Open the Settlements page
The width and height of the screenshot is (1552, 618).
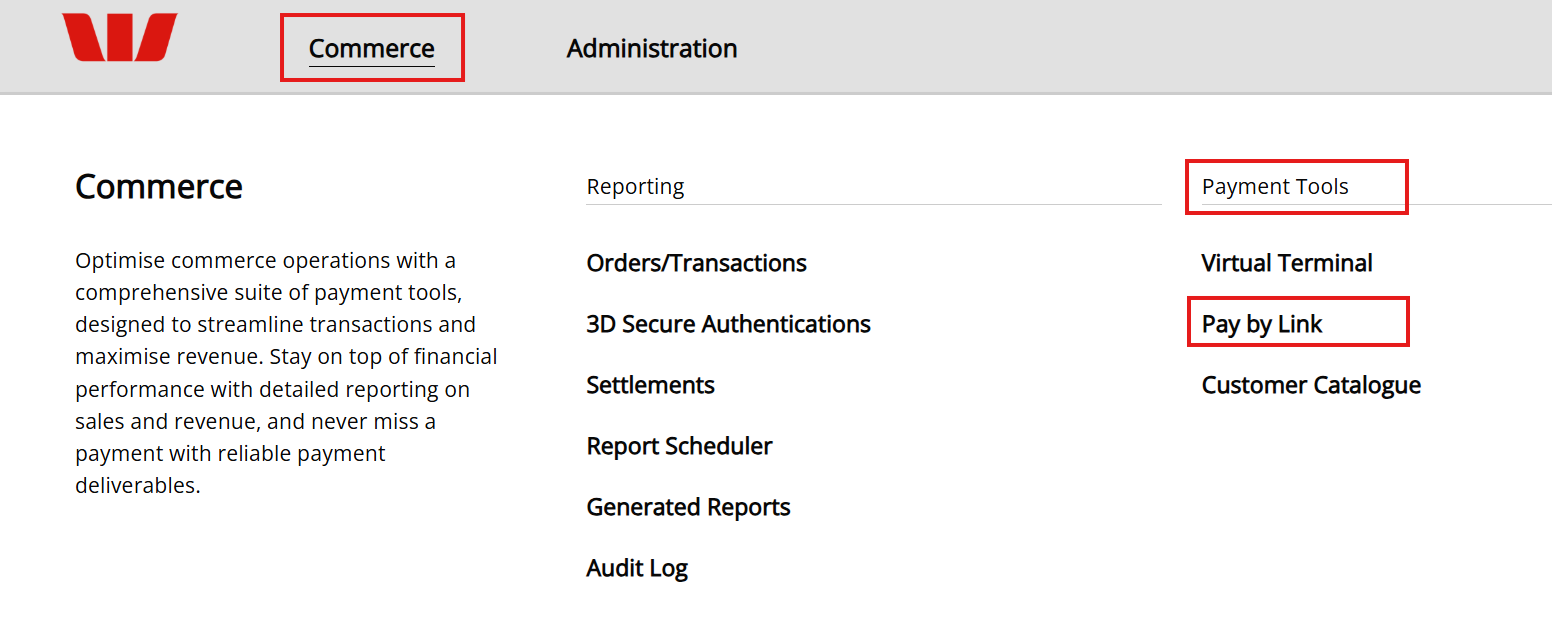[x=650, y=385]
